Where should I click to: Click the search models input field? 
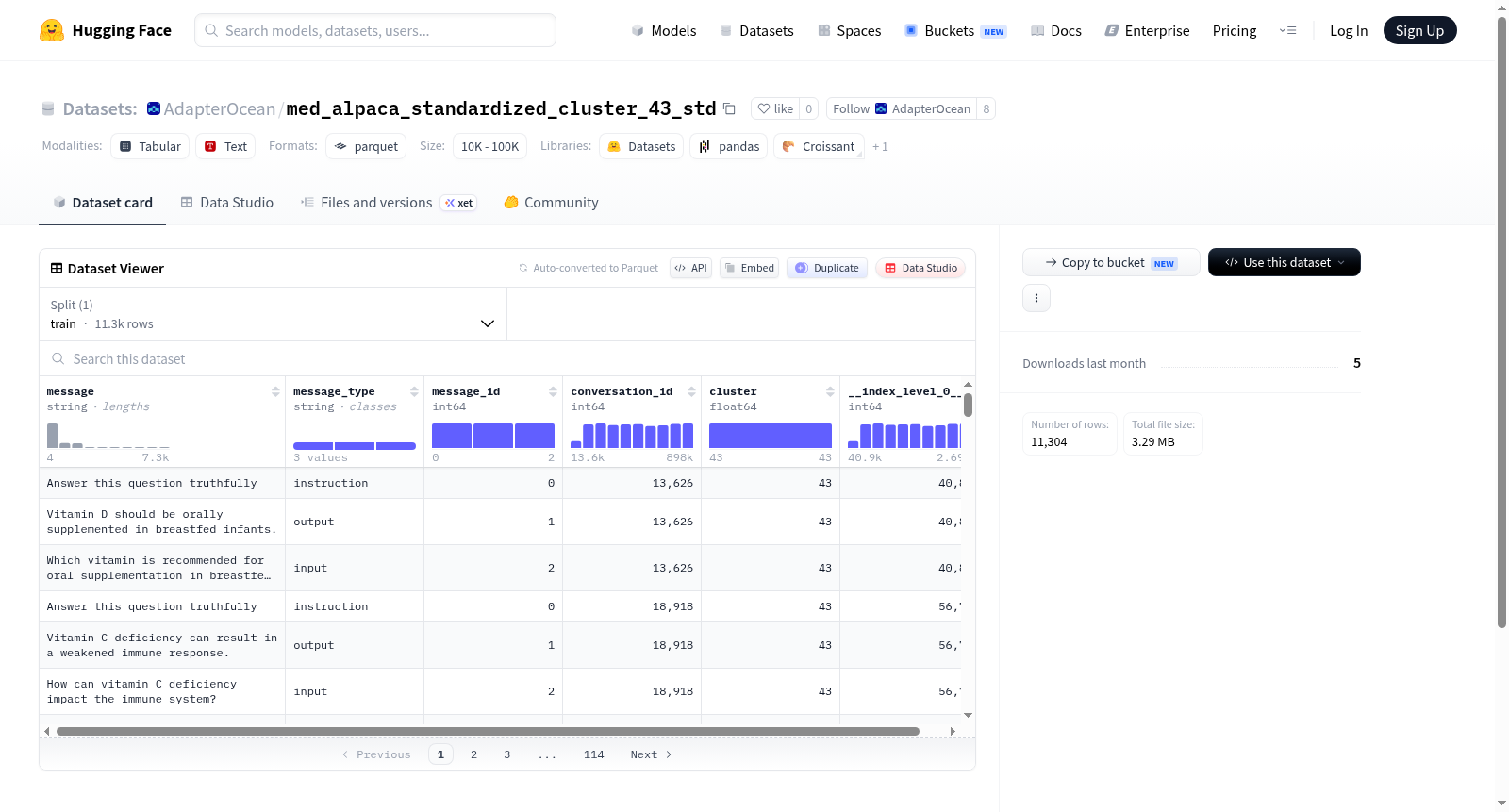(375, 30)
